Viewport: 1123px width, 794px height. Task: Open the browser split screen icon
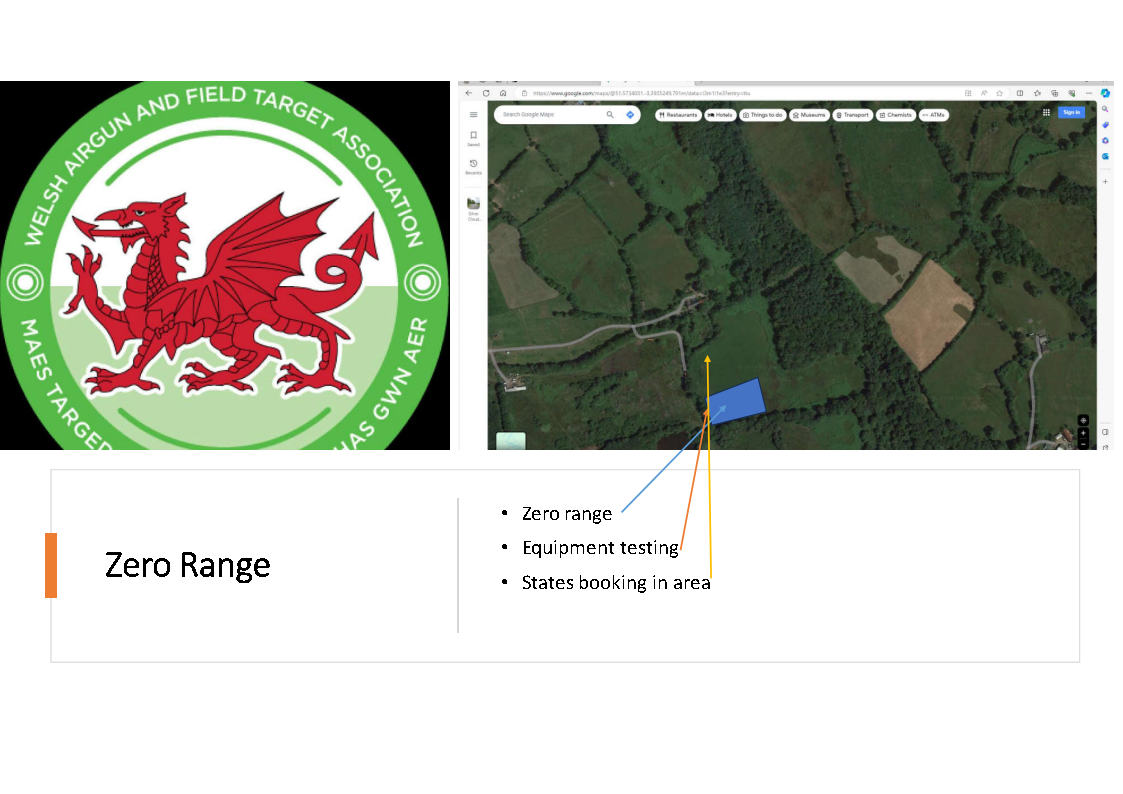pos(1020,93)
